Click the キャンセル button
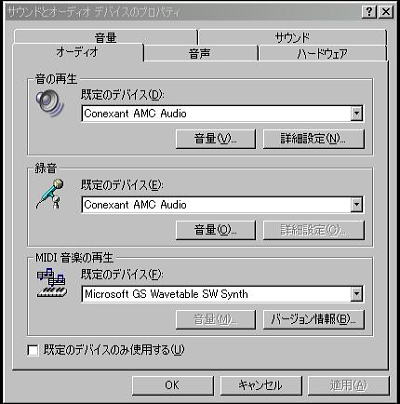The height and width of the screenshot is (404, 400). click(x=261, y=386)
